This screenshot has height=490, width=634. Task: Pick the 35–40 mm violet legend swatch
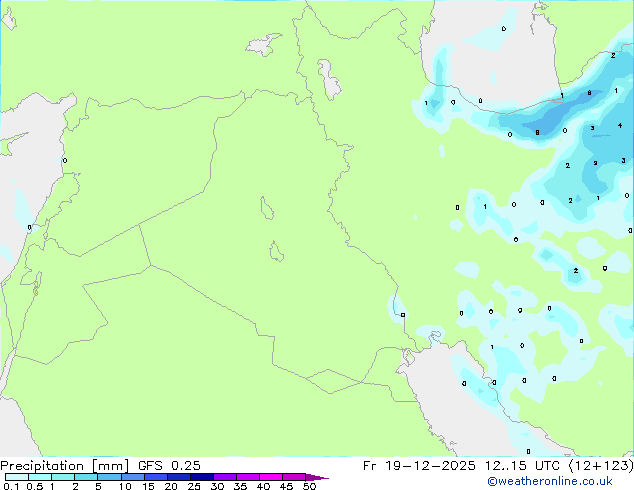coord(248,477)
